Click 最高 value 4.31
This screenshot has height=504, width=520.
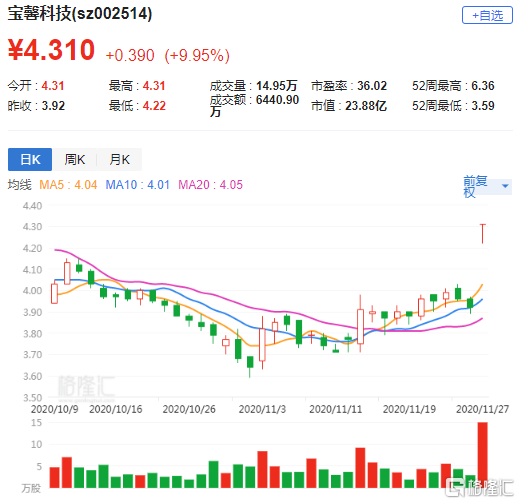[x=154, y=86]
